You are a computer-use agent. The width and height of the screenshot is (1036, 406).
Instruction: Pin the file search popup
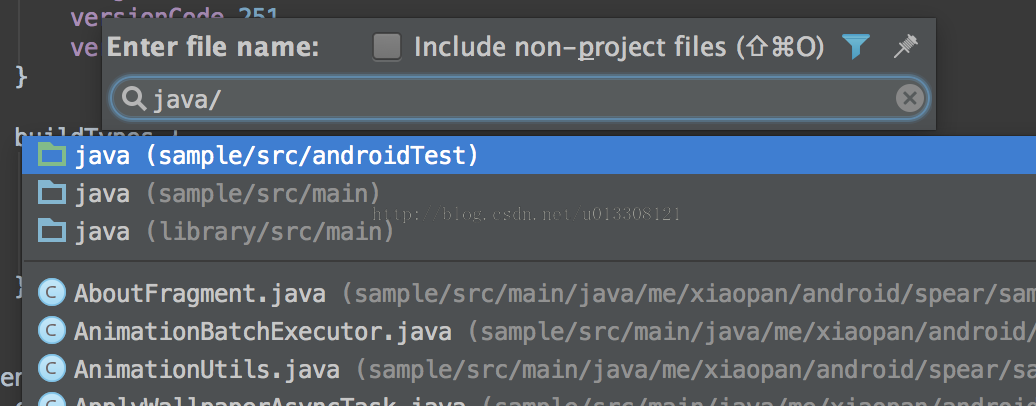click(x=905, y=46)
